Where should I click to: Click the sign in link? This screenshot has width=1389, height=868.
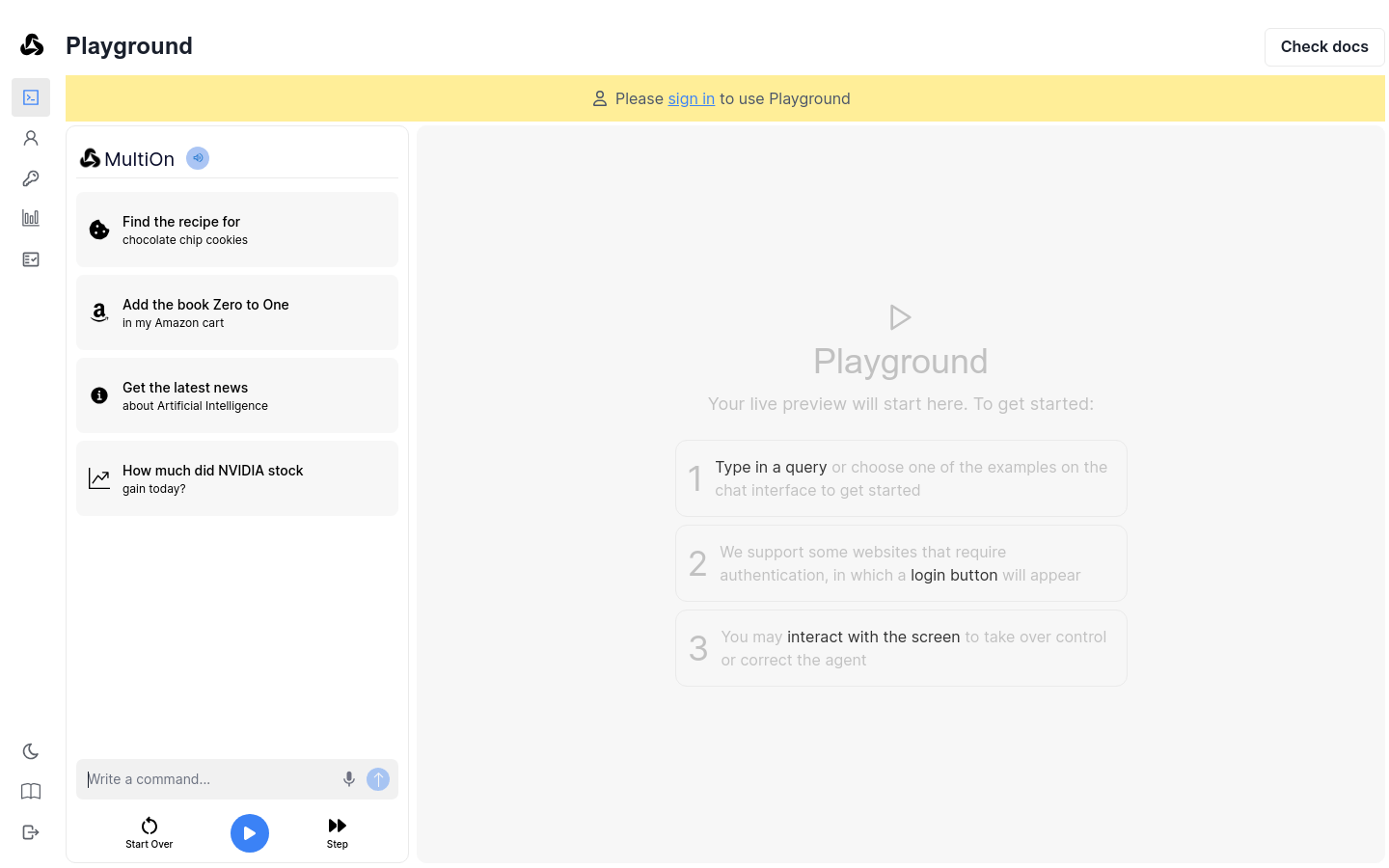(691, 98)
